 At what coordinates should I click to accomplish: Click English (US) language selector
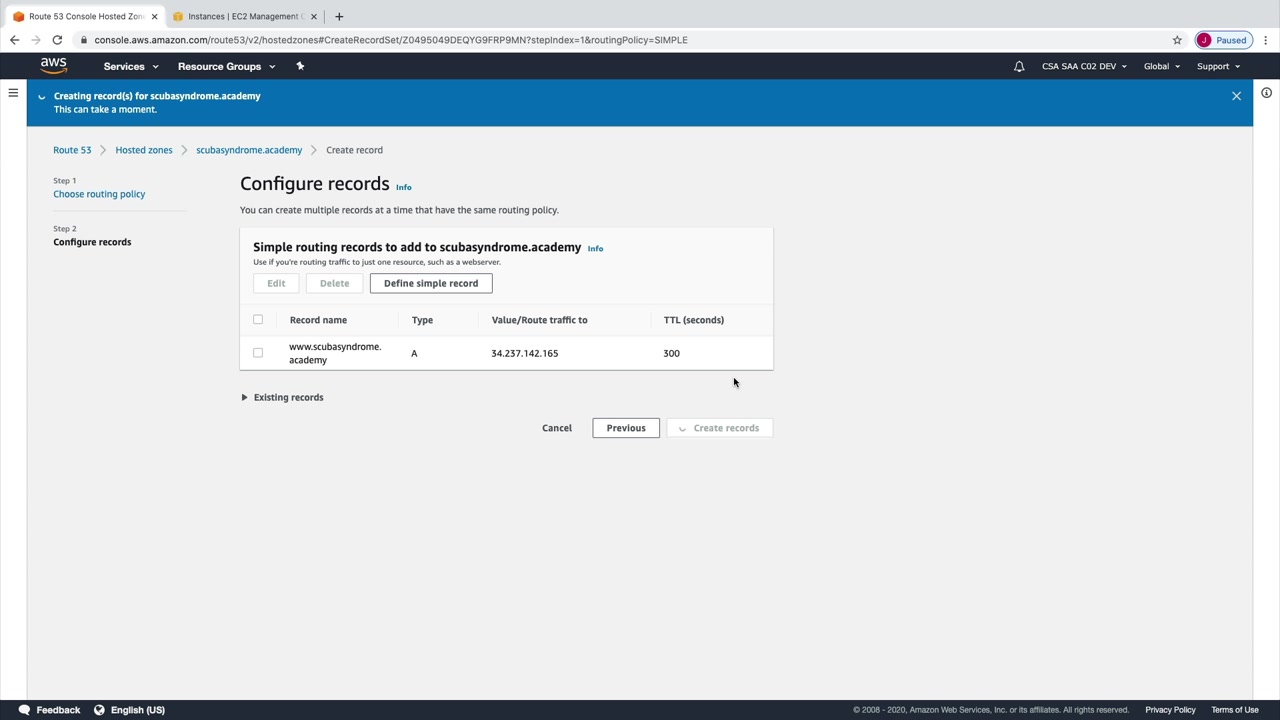pyautogui.click(x=138, y=710)
